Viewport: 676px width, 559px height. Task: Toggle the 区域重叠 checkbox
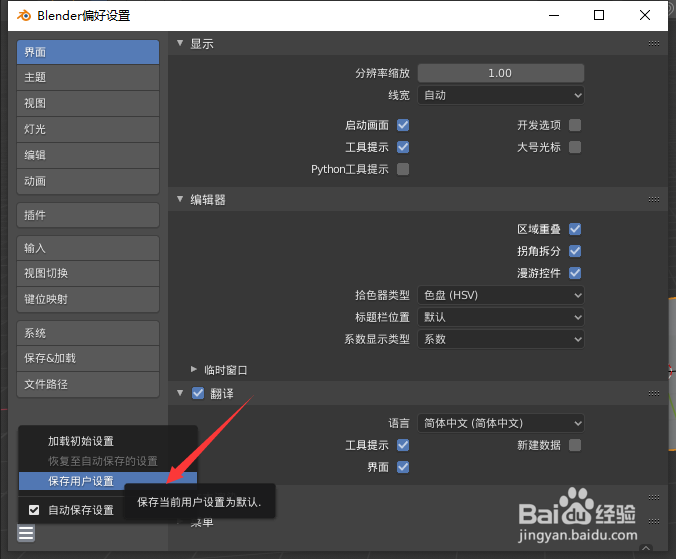click(x=575, y=229)
